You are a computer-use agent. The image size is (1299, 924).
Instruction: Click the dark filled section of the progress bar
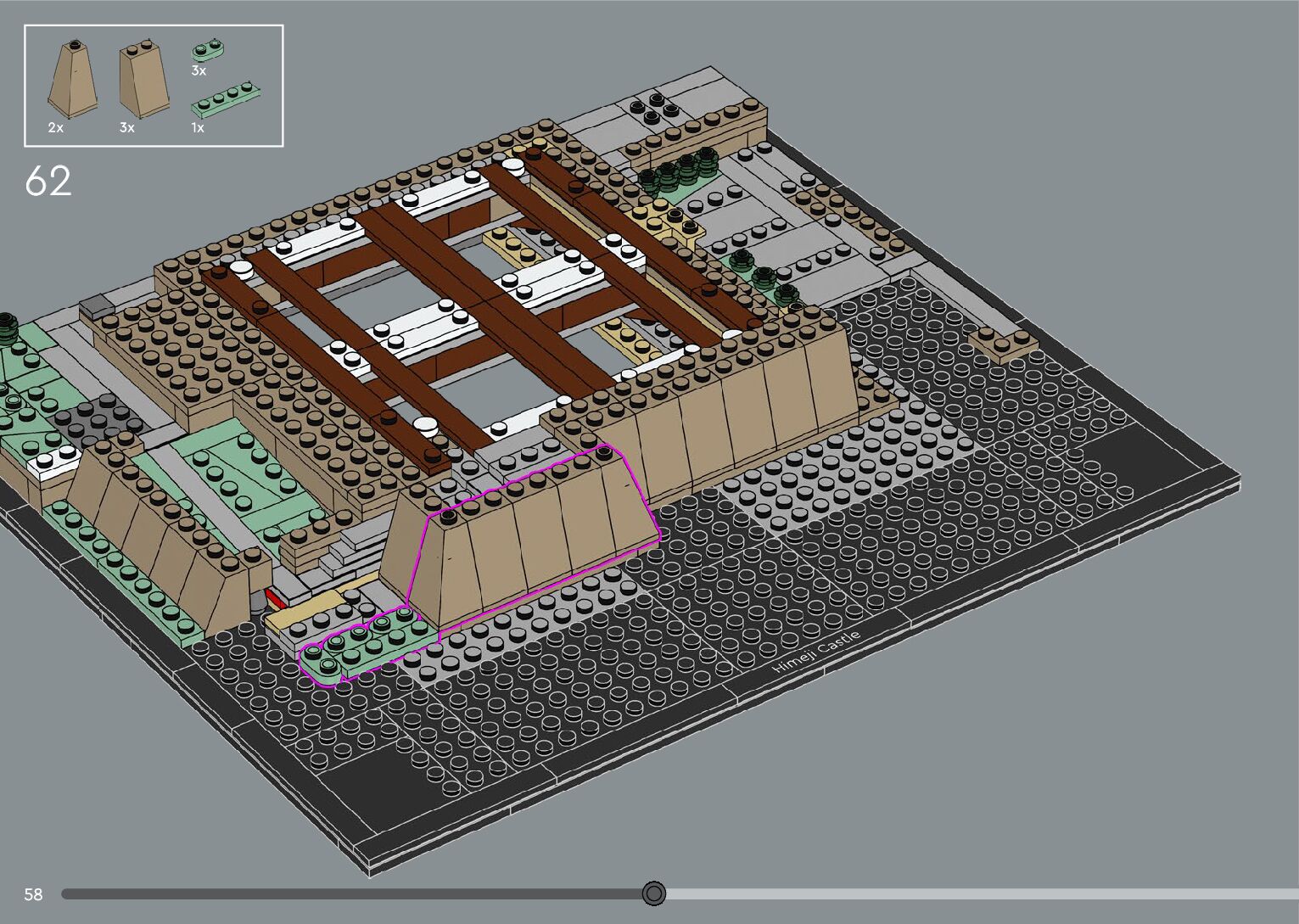[339, 893]
